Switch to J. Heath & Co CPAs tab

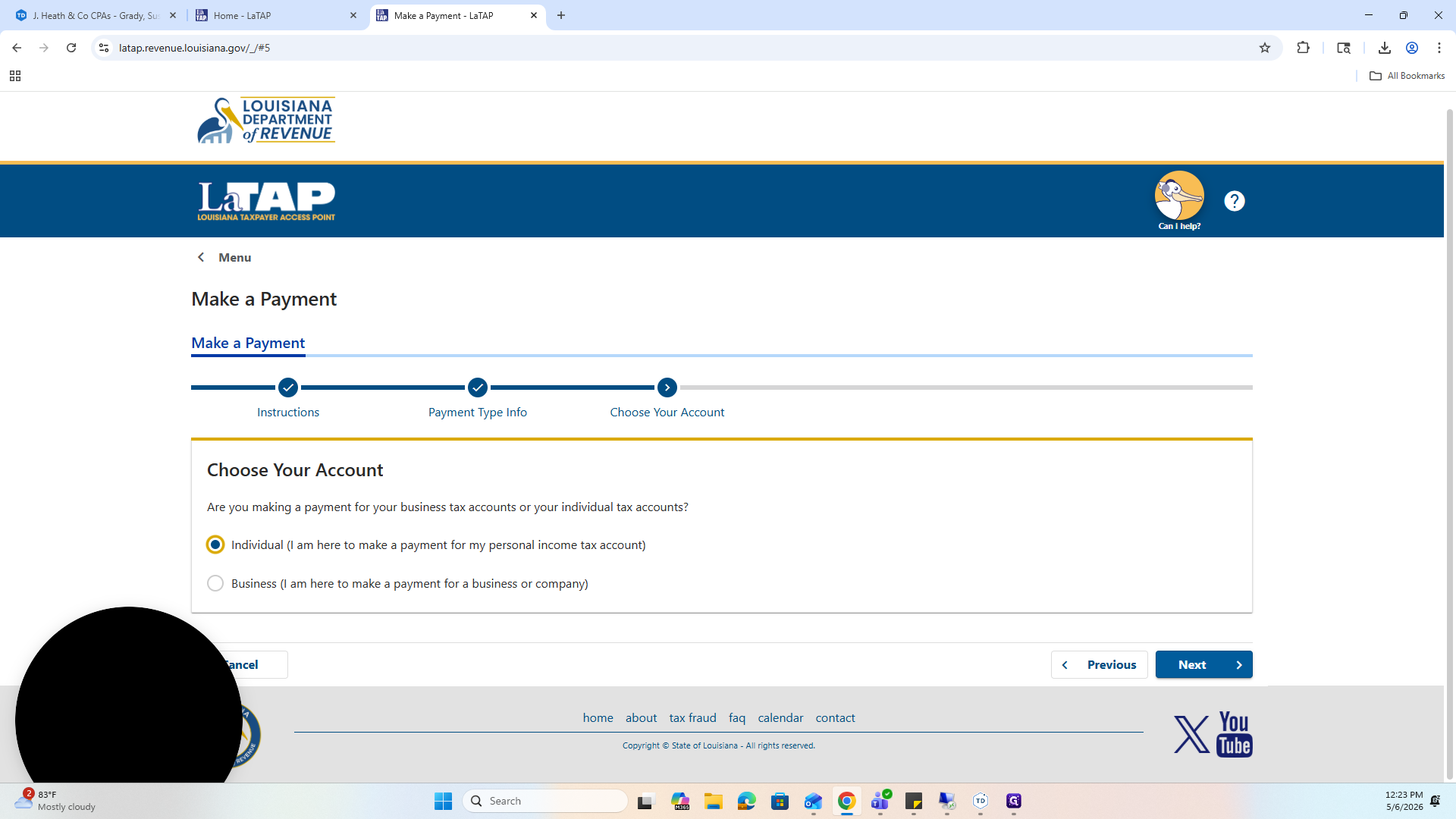click(x=96, y=15)
